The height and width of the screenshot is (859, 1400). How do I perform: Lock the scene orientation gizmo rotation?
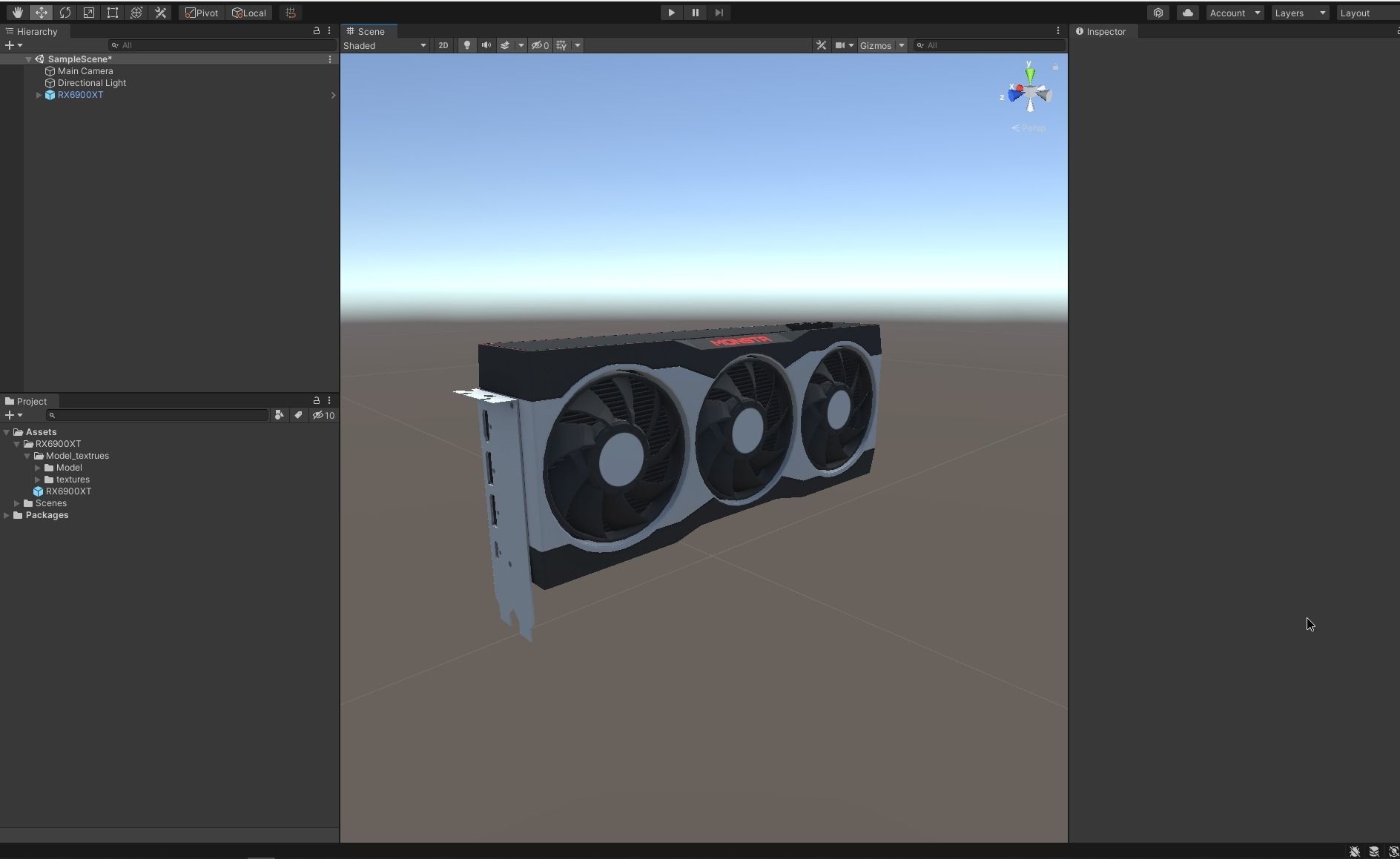(x=1055, y=67)
